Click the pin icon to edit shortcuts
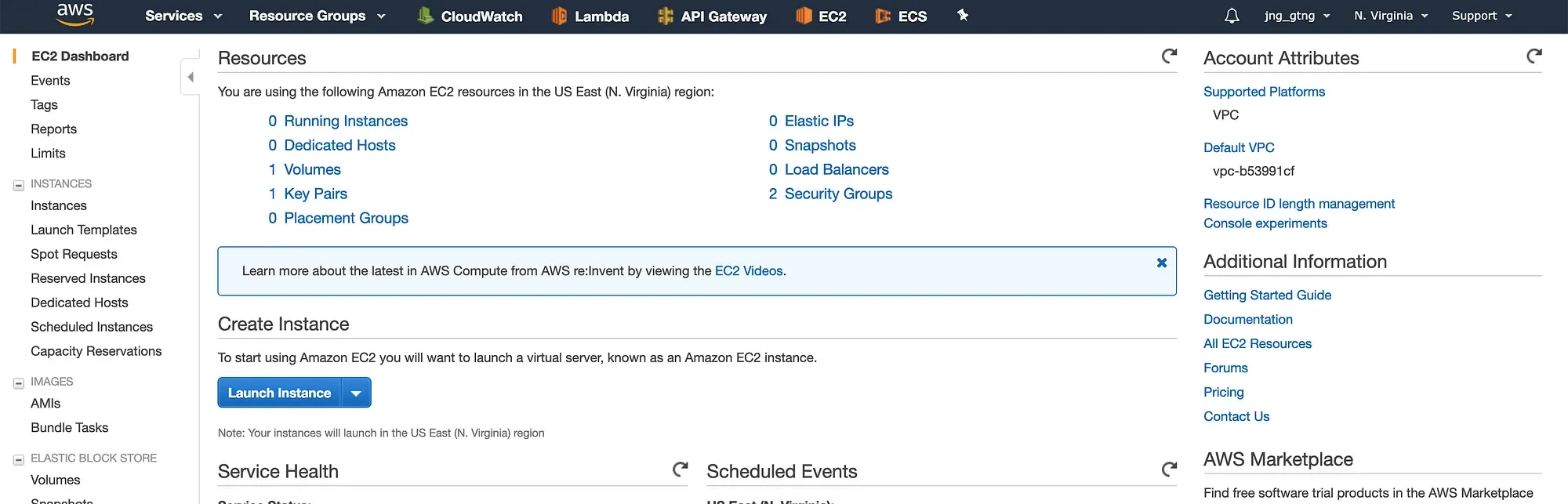Image resolution: width=1568 pixels, height=504 pixels. click(962, 16)
